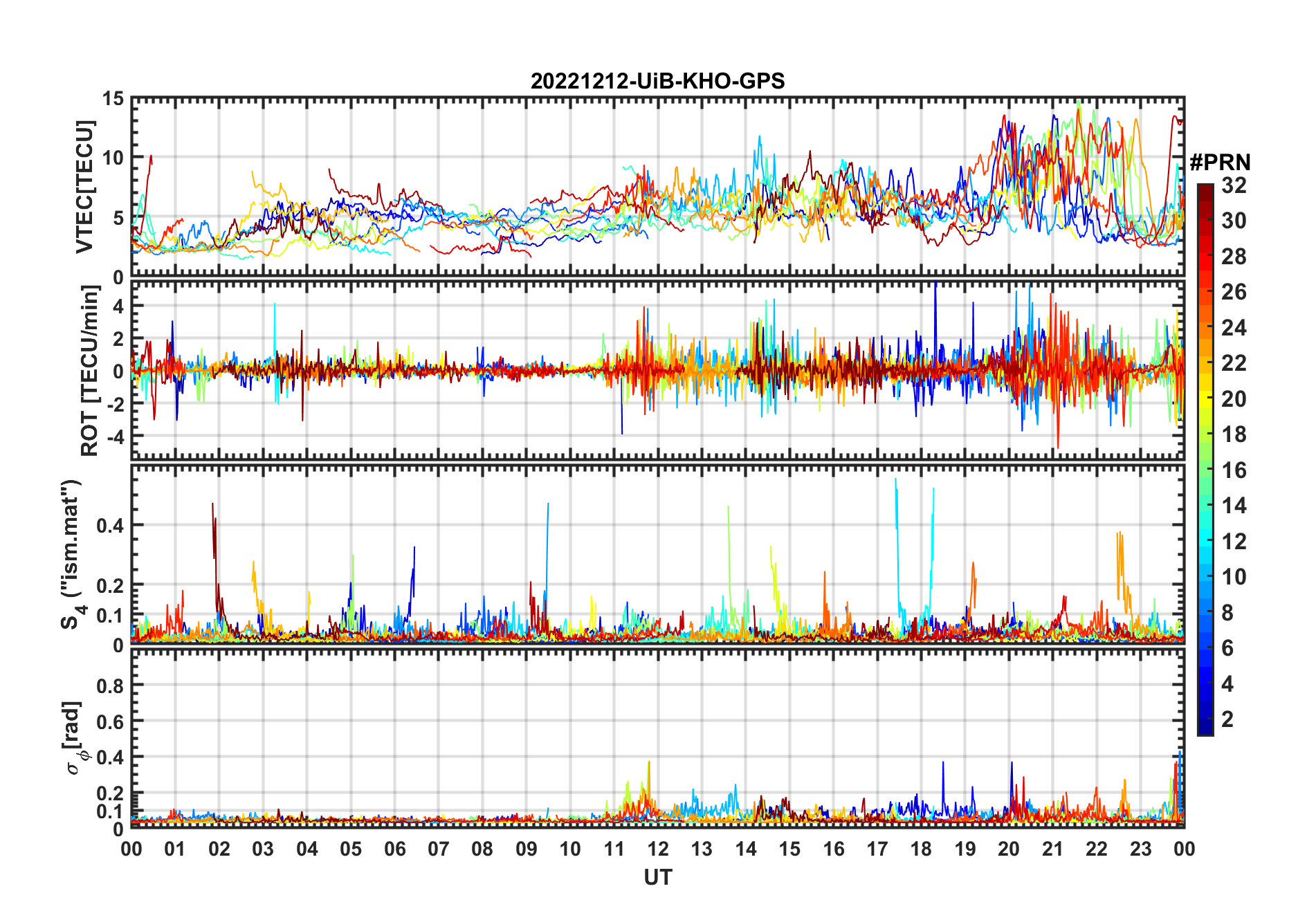Image resolution: width=1316 pixels, height=920 pixels.
Task: Click the sigma phi [rad] axis label
Action: point(74,737)
